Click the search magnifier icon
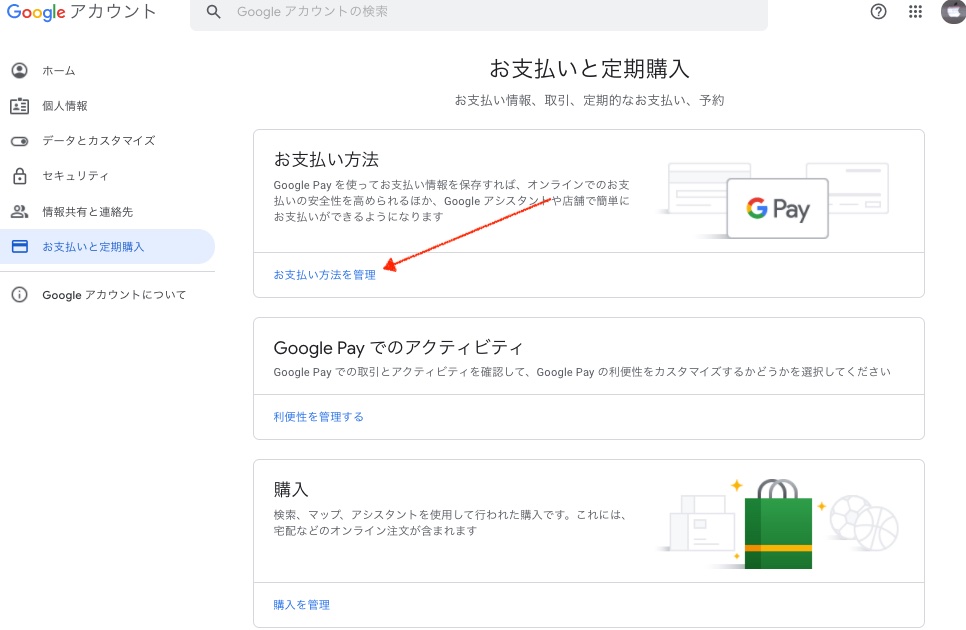Viewport: 966px width, 630px height. (213, 12)
